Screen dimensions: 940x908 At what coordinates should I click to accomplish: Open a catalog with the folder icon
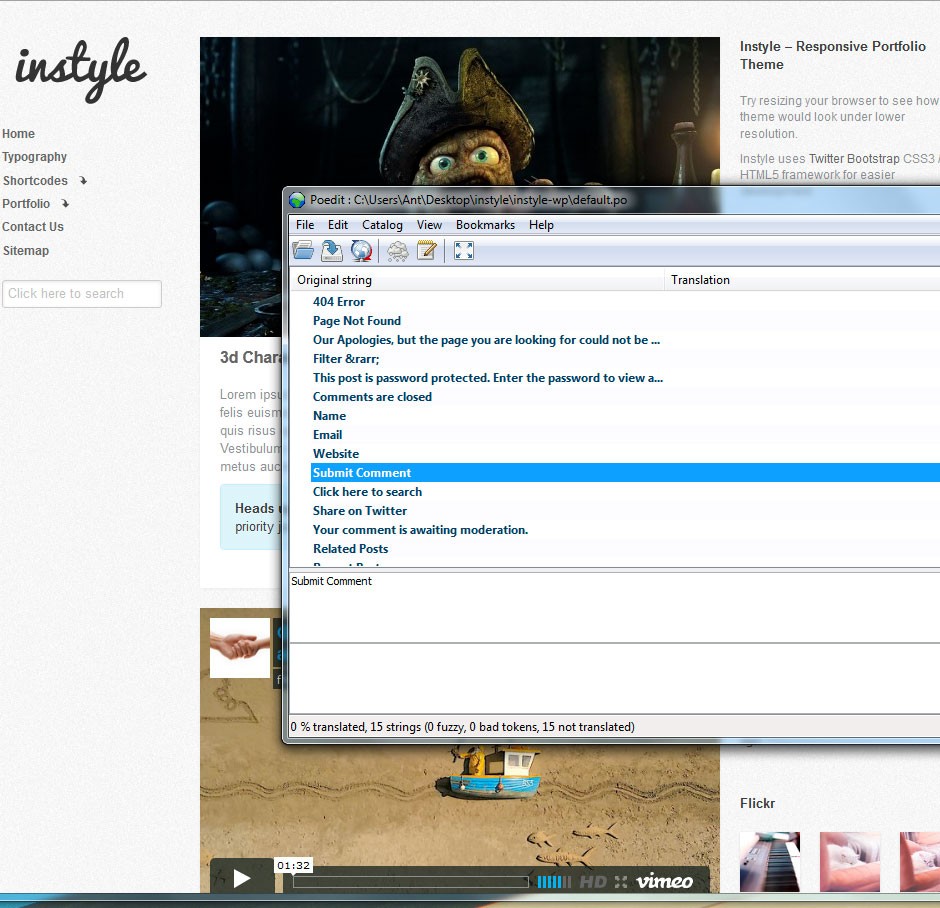coord(303,251)
